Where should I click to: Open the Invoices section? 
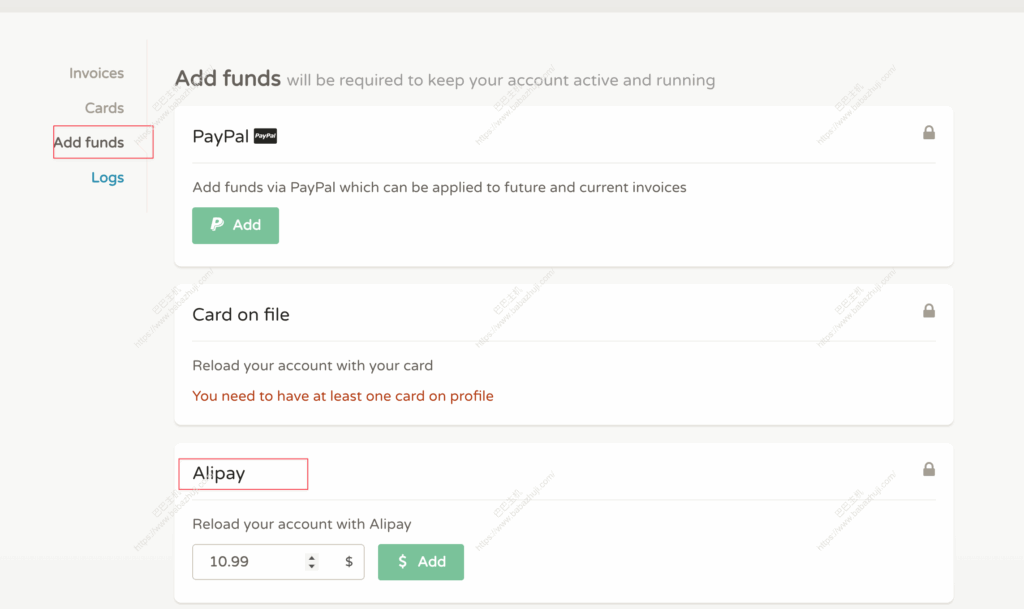click(x=96, y=73)
